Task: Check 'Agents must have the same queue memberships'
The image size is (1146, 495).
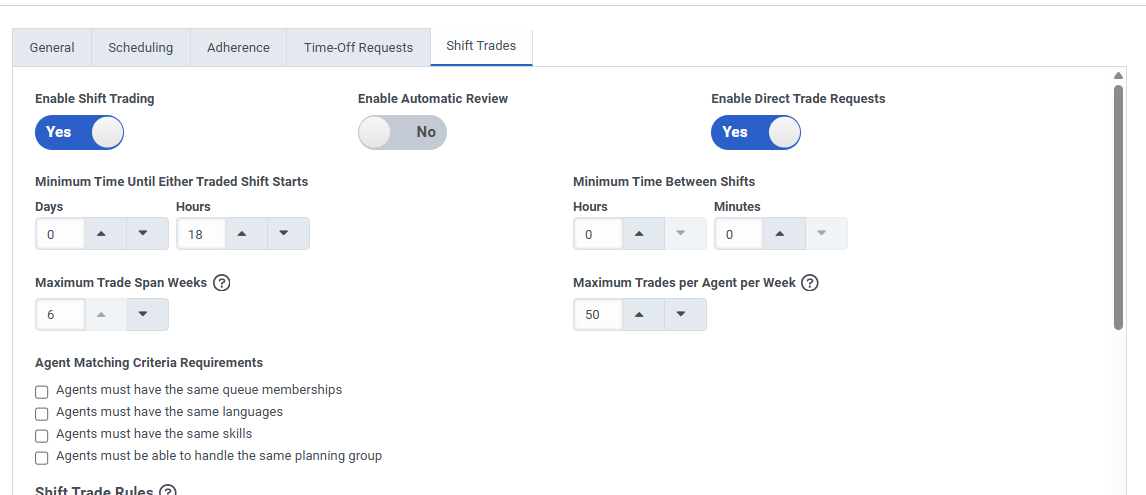Action: pyautogui.click(x=42, y=391)
